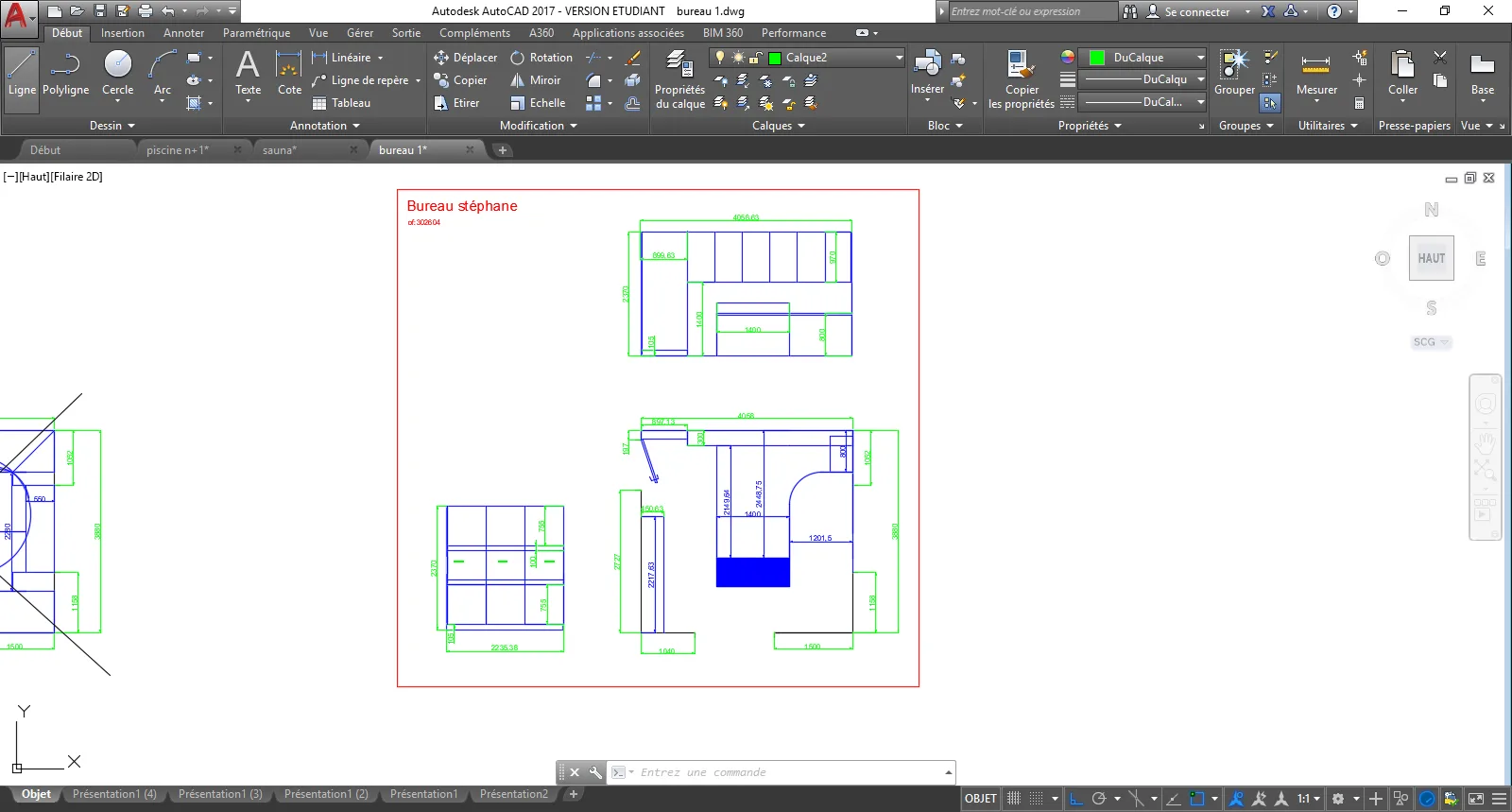This screenshot has width=1512, height=812.
Task: Toggle OBJET model space button
Action: pyautogui.click(x=981, y=799)
